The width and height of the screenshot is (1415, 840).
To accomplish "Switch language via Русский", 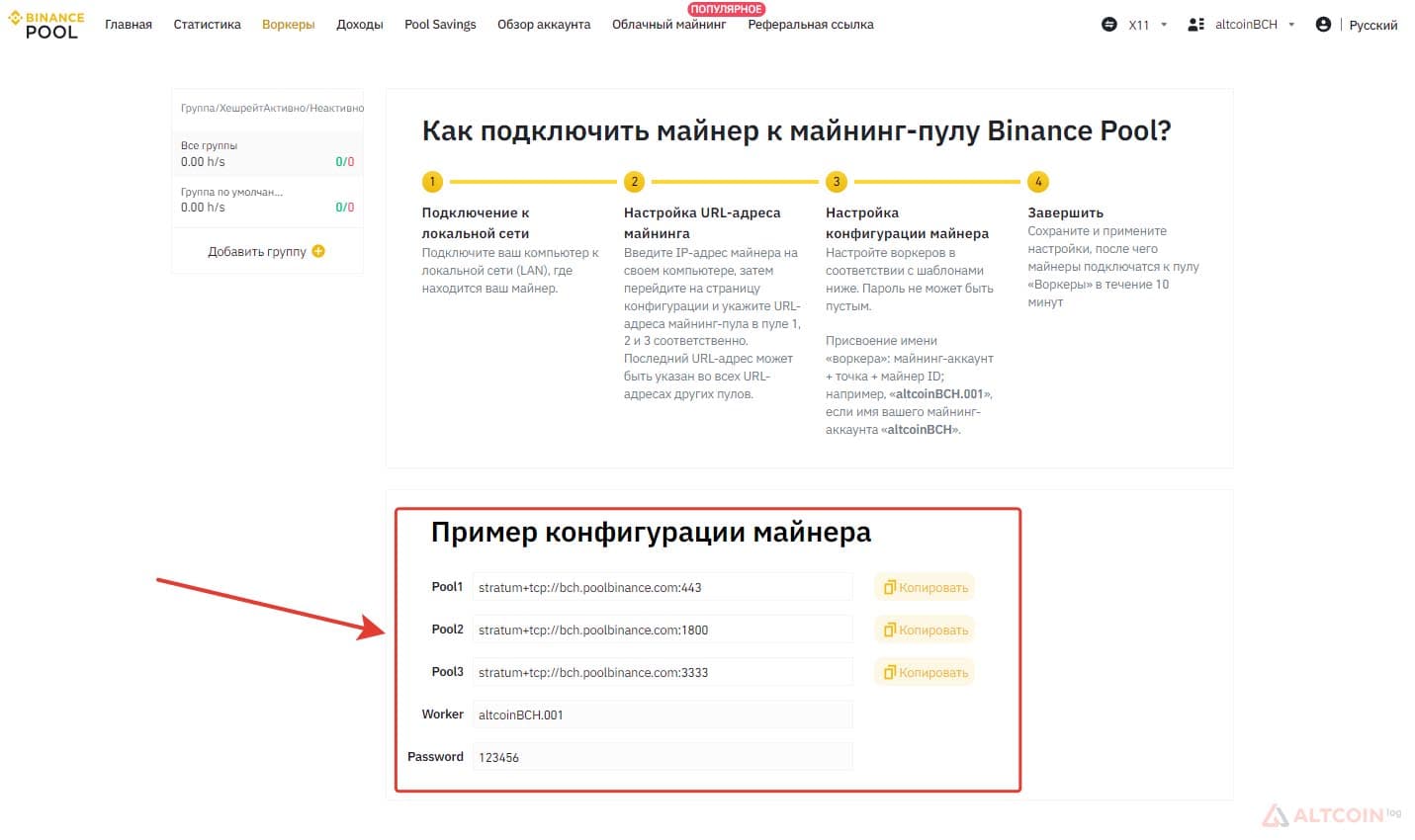I will (1373, 25).
